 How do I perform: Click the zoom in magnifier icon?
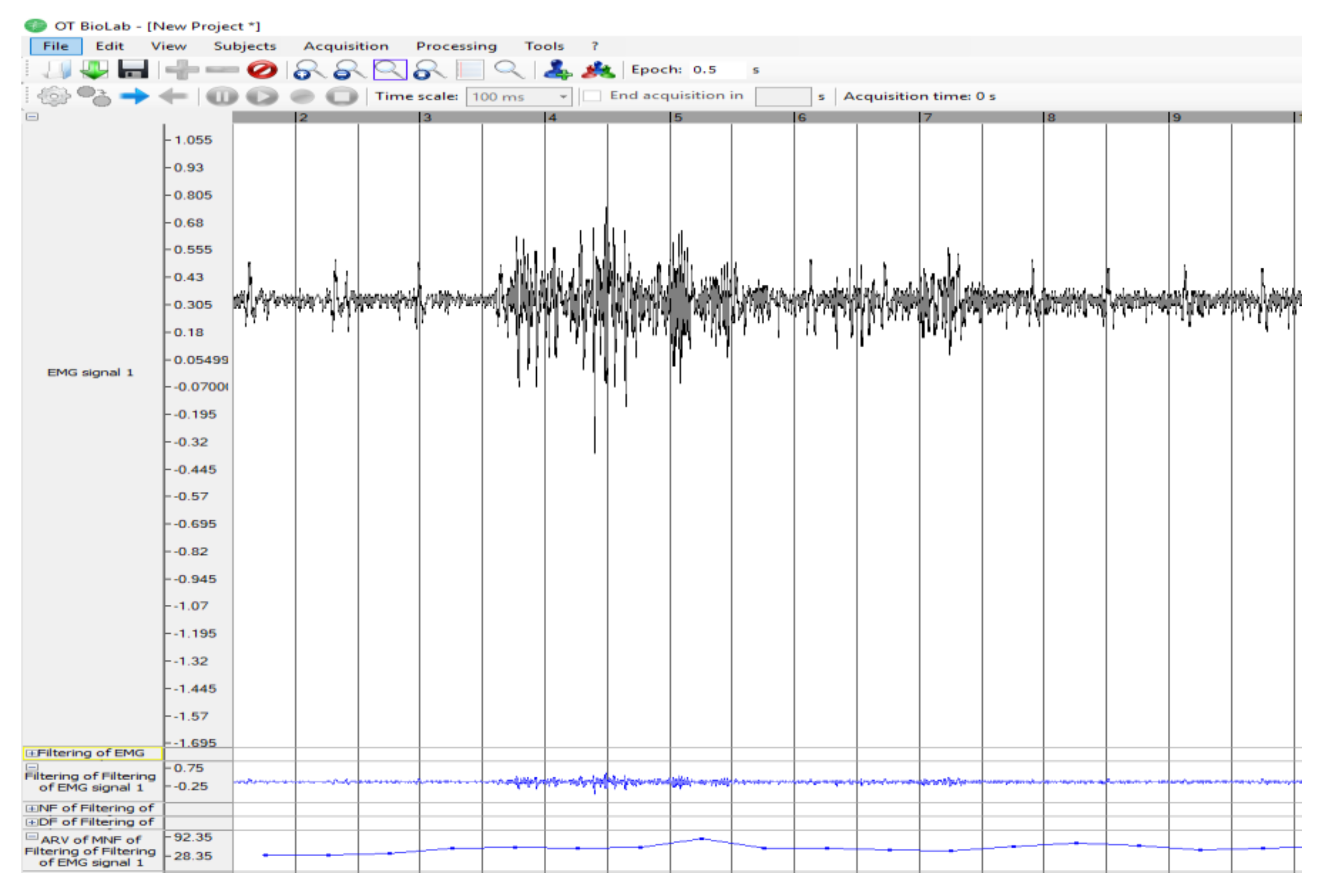pos(309,70)
